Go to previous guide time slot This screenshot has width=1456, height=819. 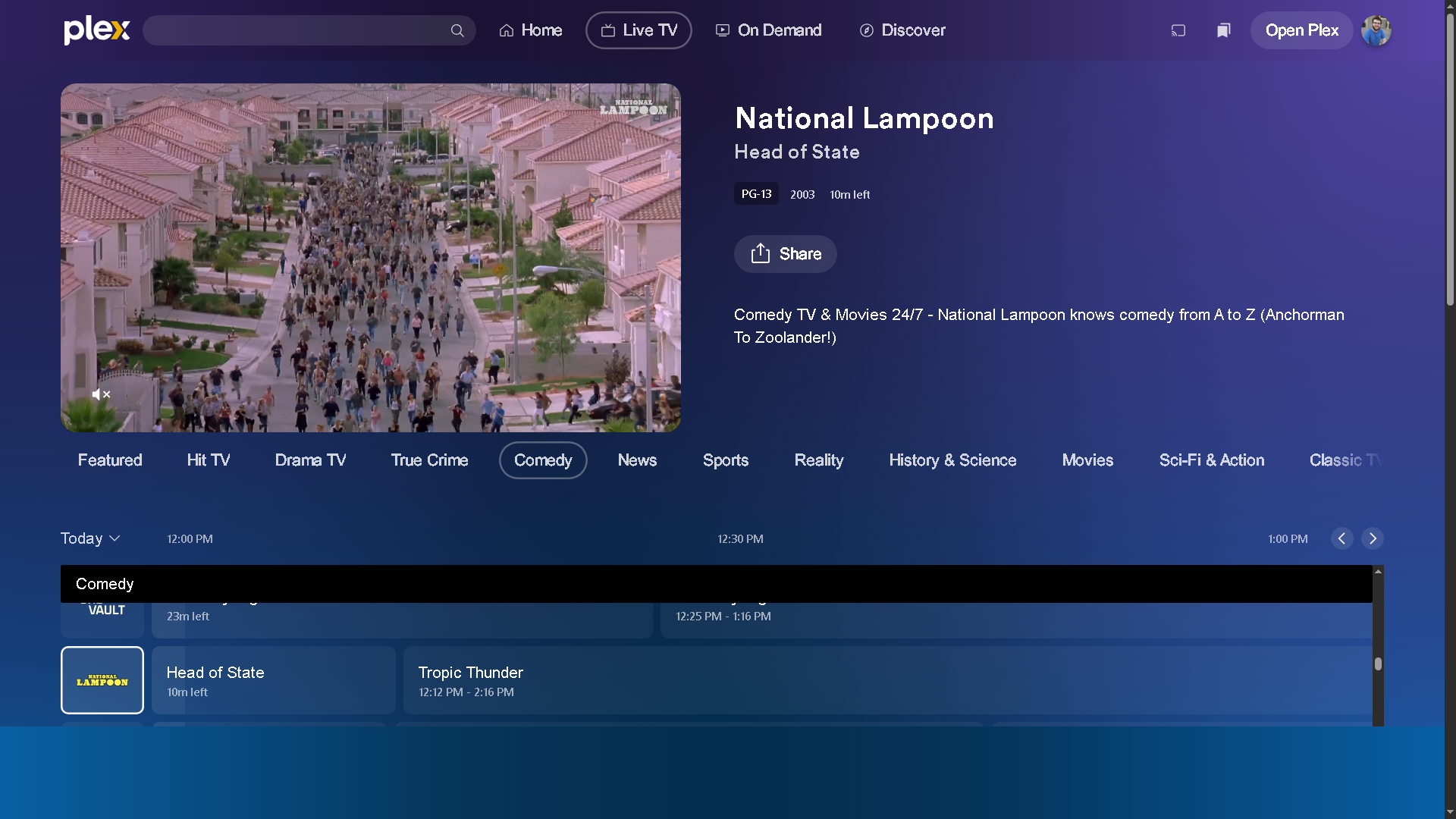[x=1341, y=538]
